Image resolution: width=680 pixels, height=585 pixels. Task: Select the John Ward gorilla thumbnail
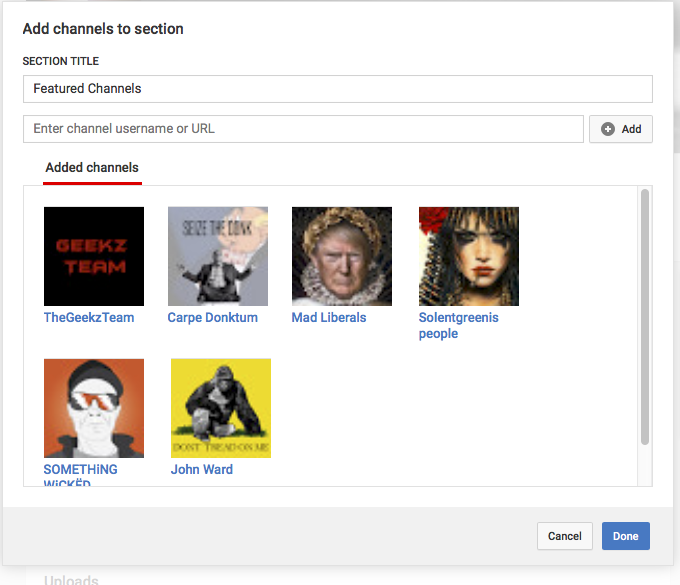(221, 408)
